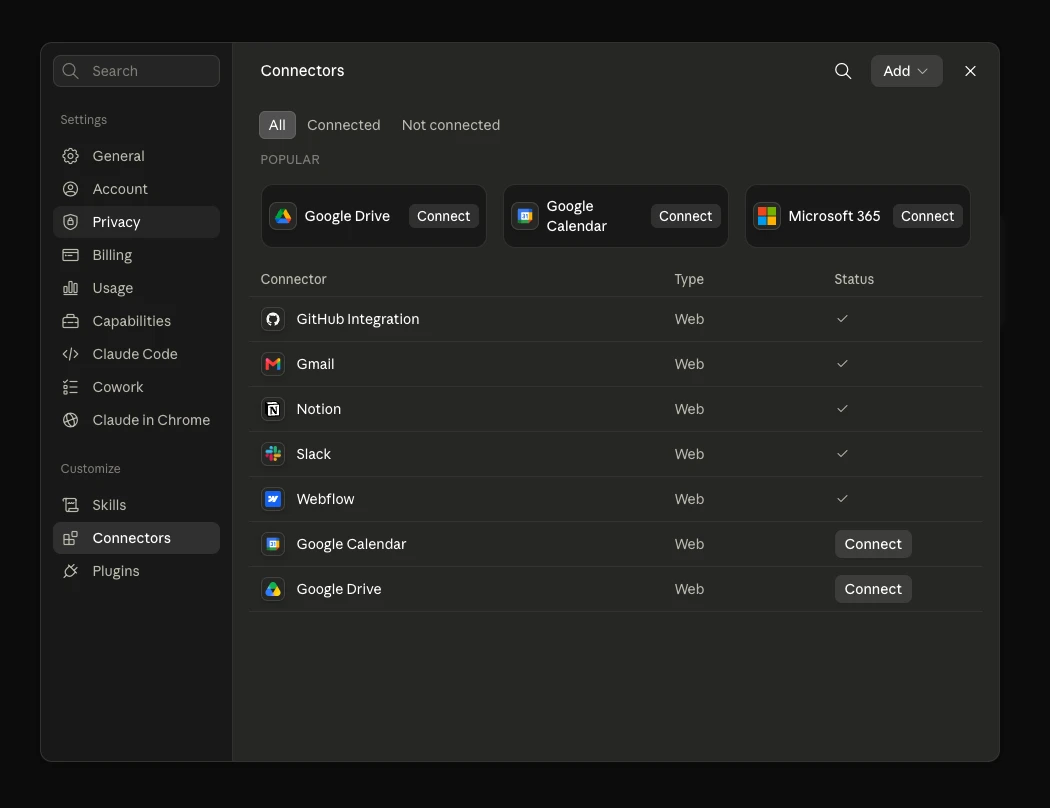Open General settings
Viewport: 1050px width, 808px height.
(x=137, y=156)
